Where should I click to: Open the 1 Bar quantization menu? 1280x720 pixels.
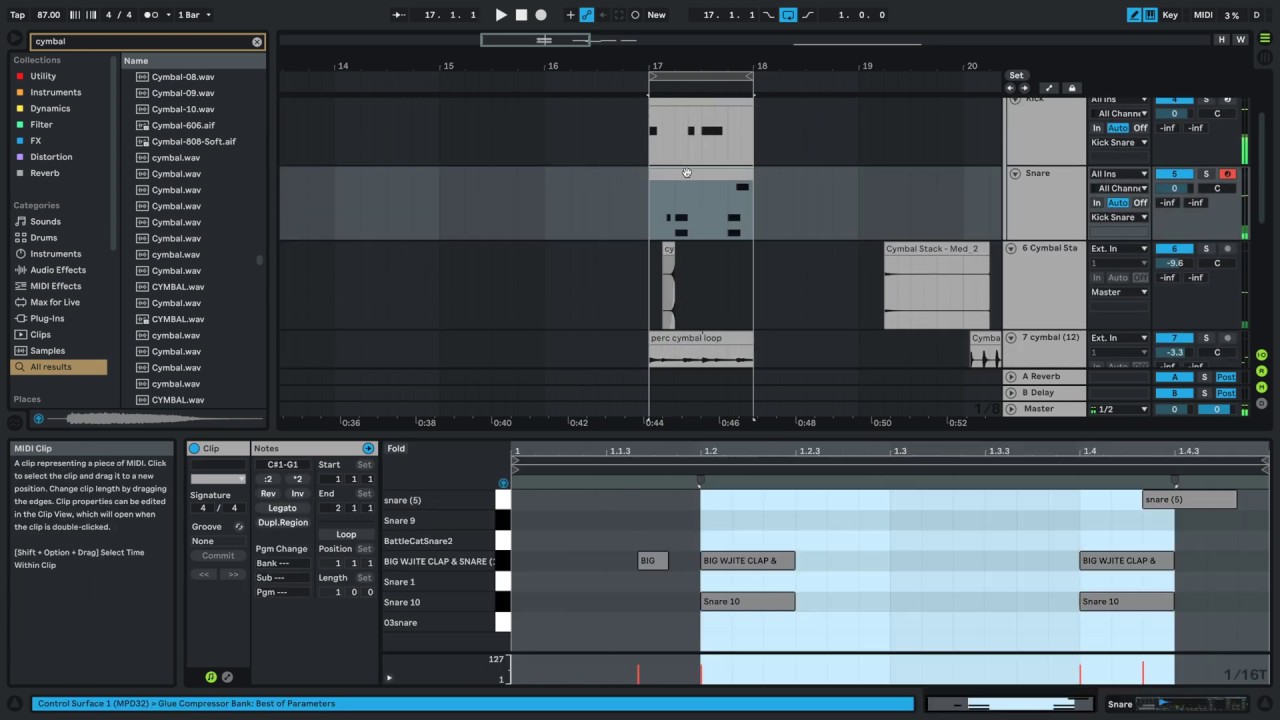pyautogui.click(x=192, y=15)
